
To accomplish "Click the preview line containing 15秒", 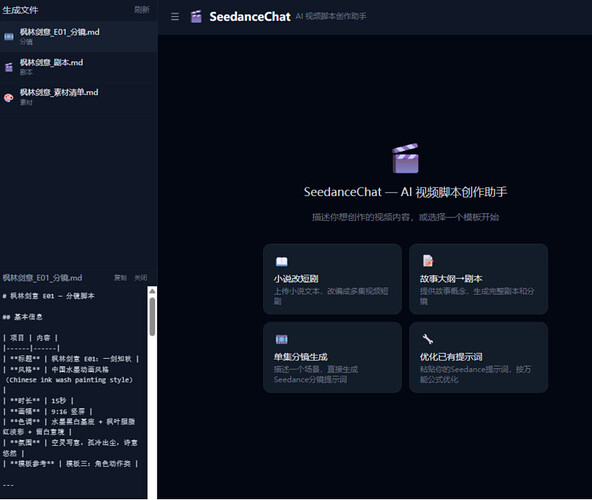I will pos(38,401).
